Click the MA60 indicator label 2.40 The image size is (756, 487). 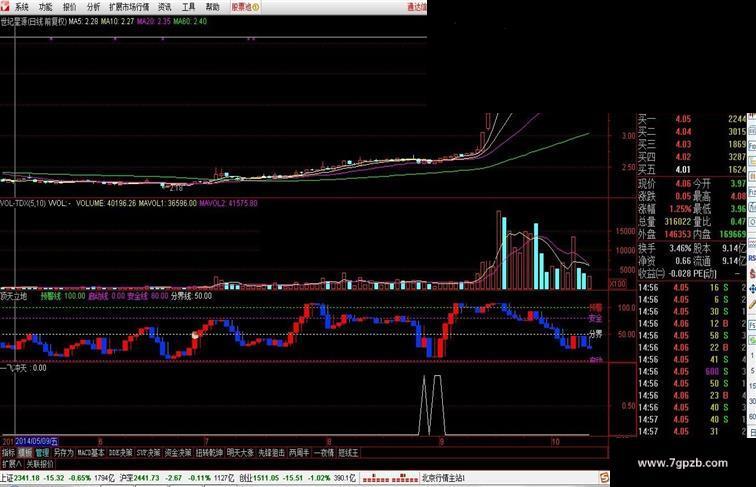click(190, 21)
